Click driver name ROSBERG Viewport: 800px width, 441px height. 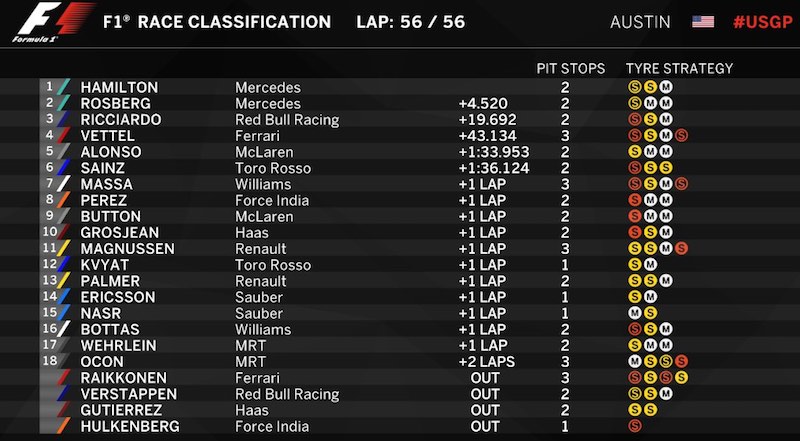click(x=113, y=104)
